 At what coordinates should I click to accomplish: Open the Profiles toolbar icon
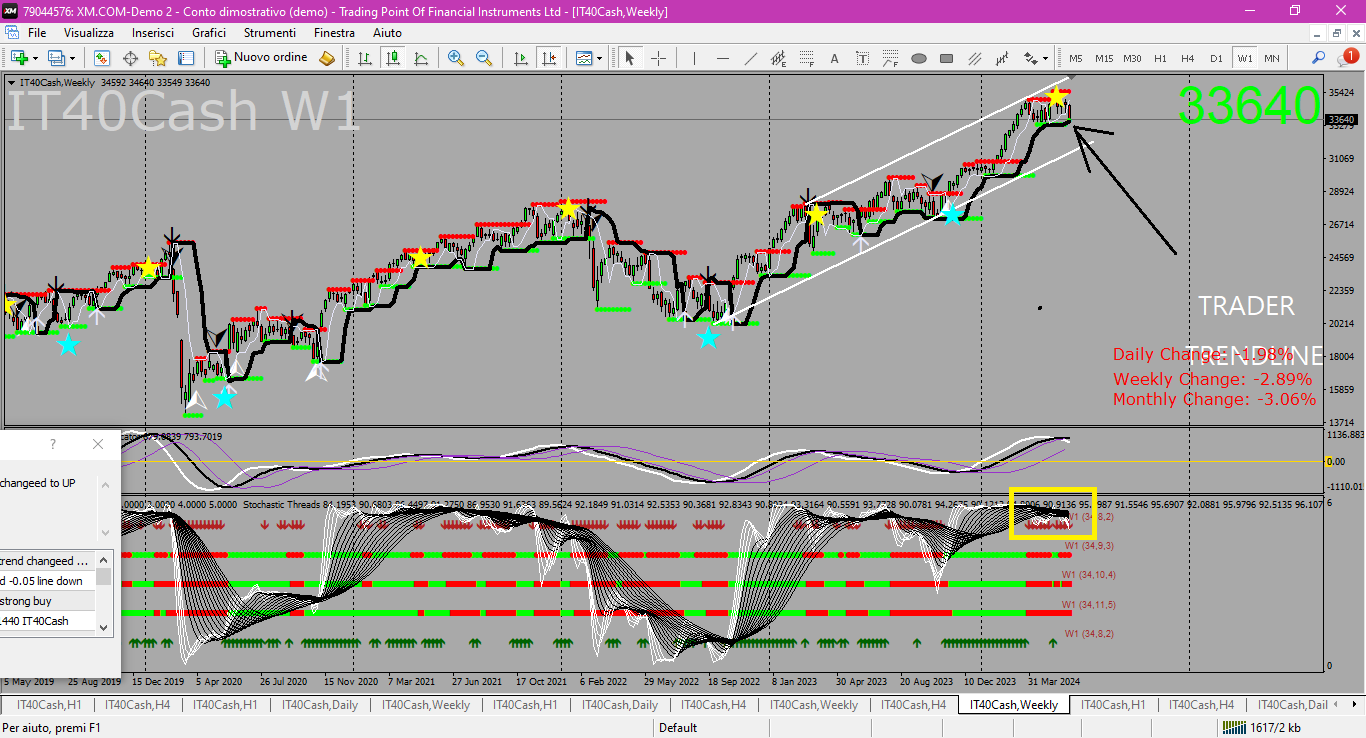[x=56, y=58]
